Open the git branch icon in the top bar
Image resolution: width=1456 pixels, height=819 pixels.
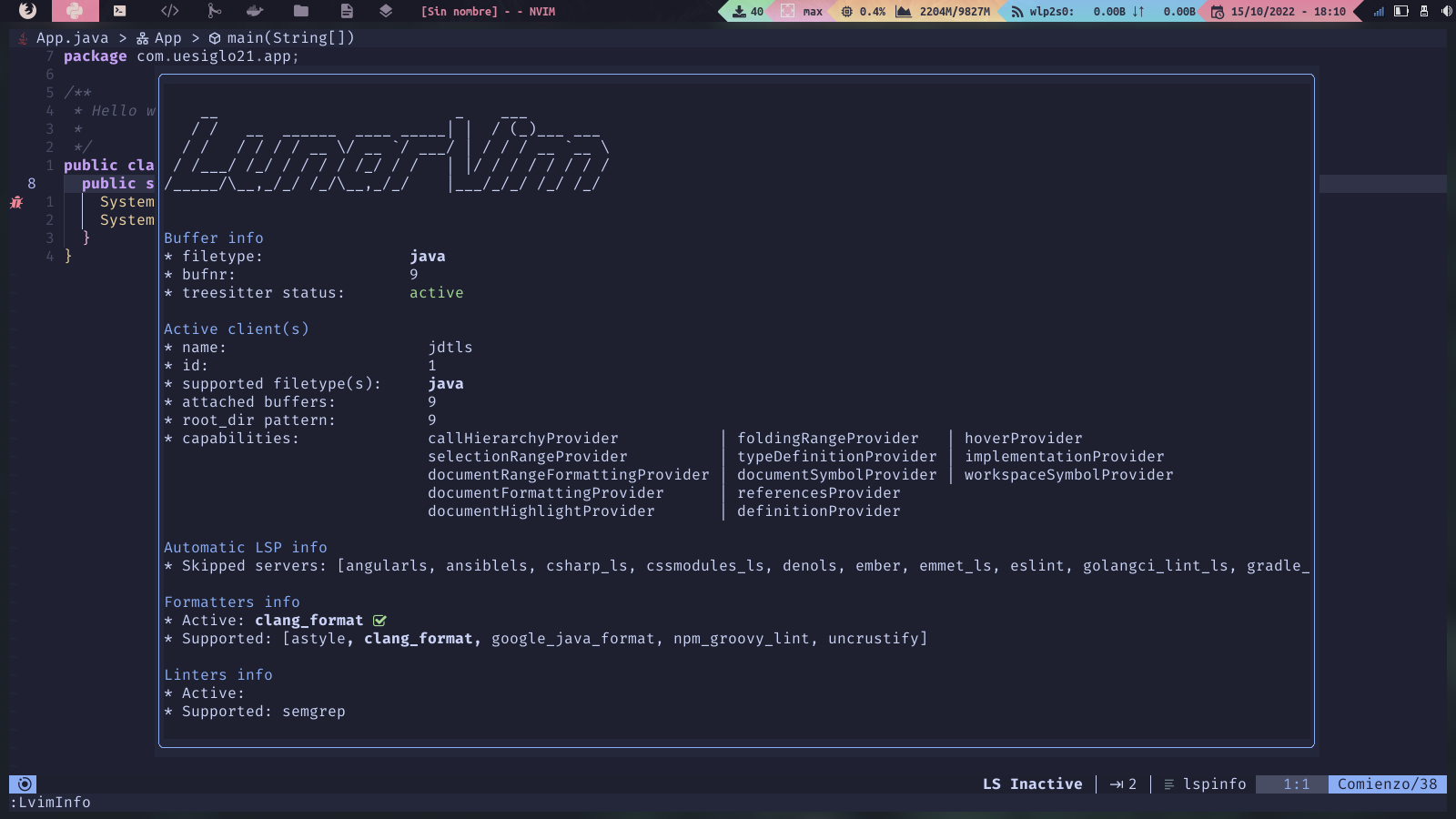[214, 11]
